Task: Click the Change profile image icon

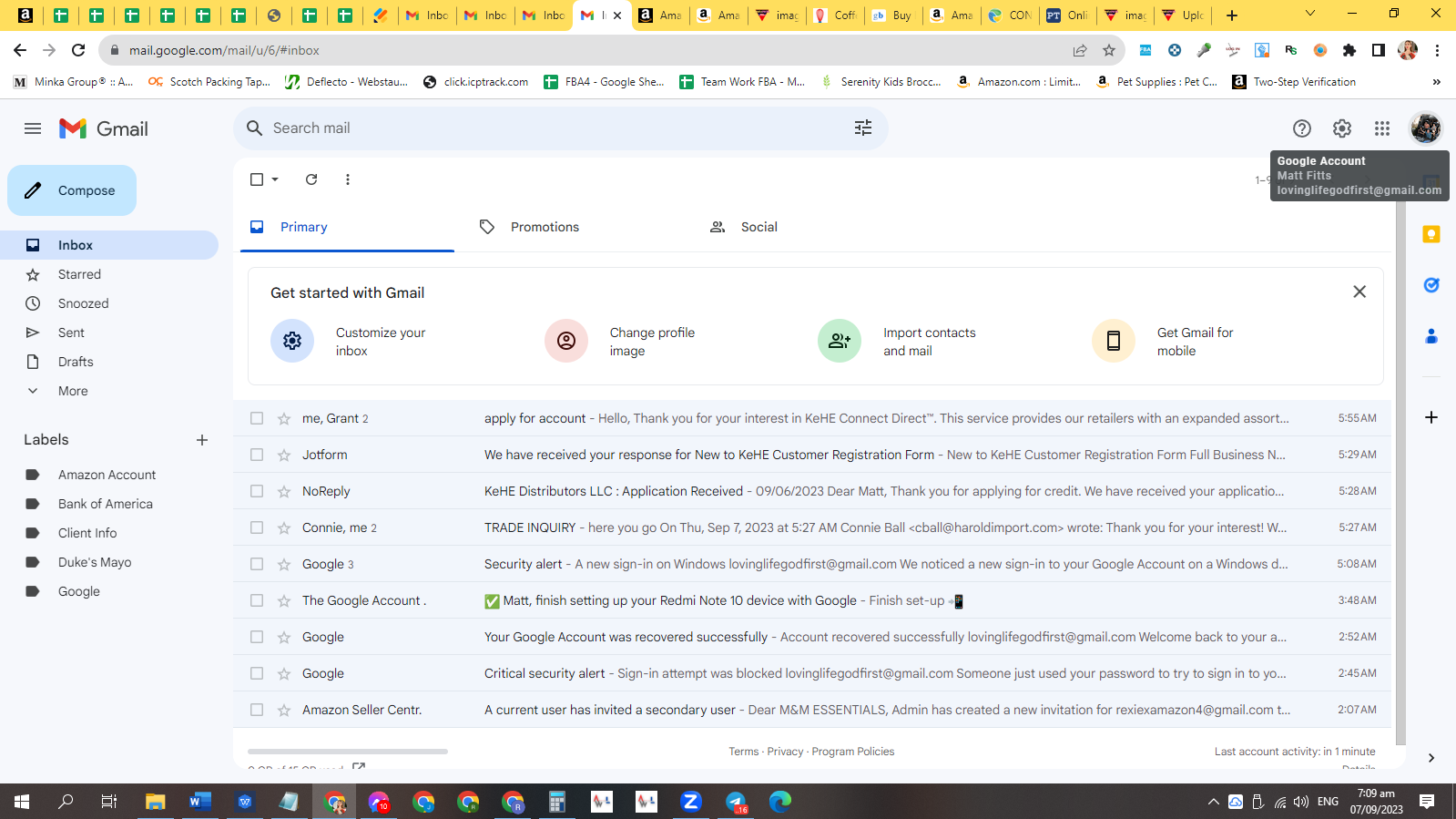Action: point(566,341)
